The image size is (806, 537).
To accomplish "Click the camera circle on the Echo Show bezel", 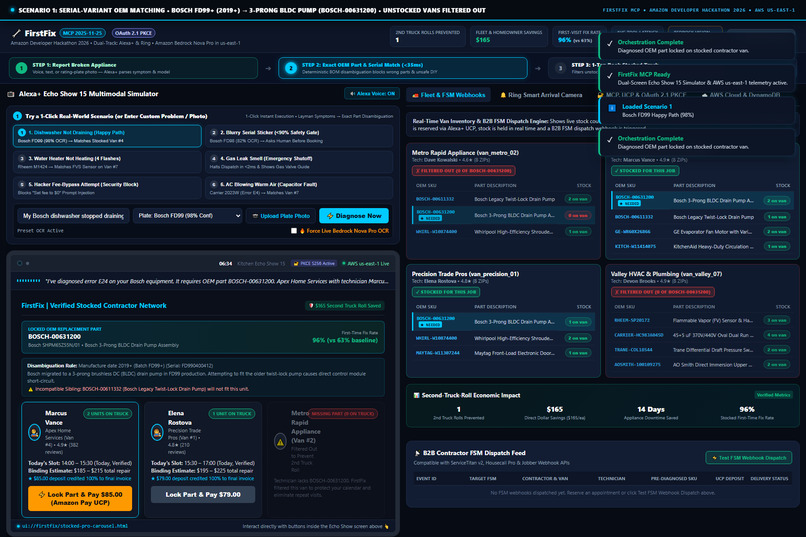I will [x=20, y=263].
